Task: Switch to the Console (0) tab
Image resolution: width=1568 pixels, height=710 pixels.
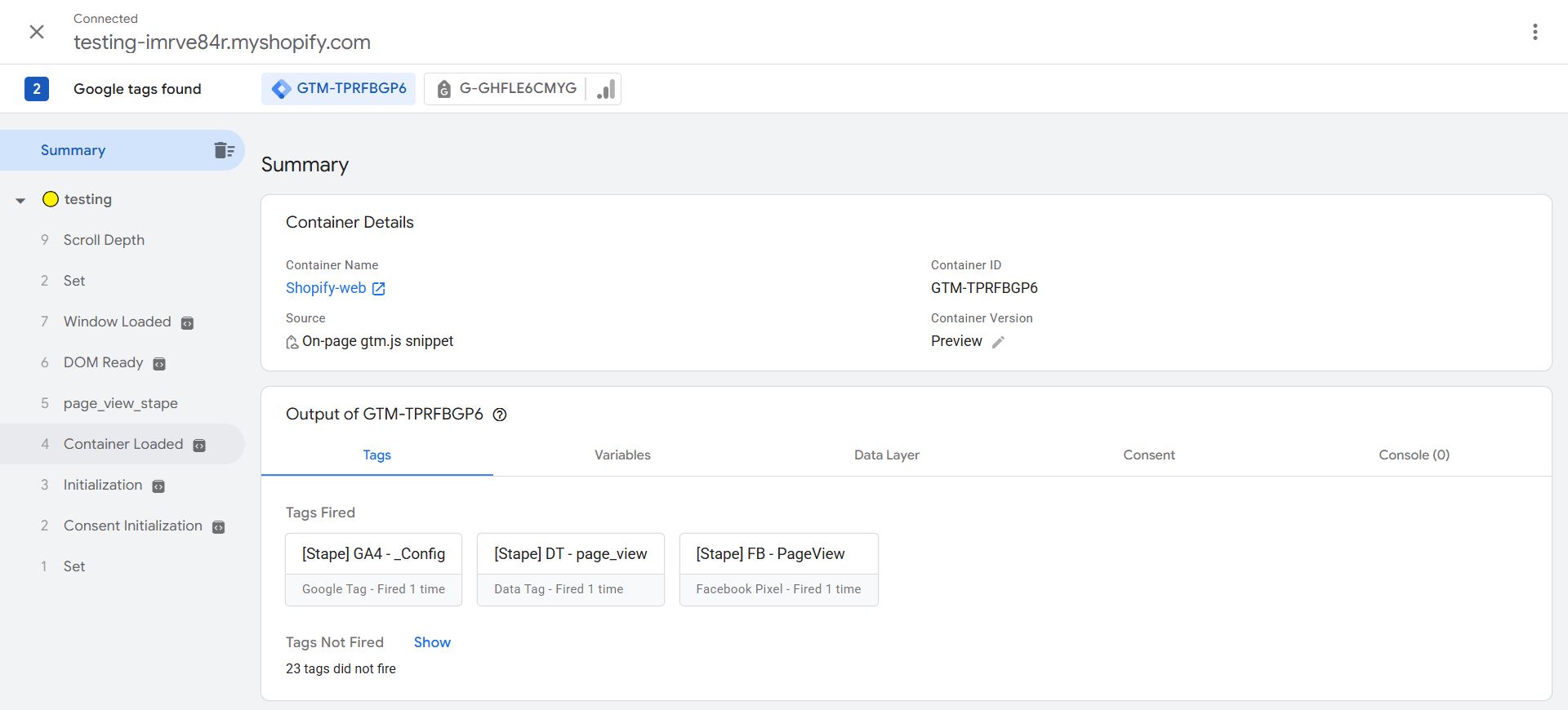Action: [1414, 455]
